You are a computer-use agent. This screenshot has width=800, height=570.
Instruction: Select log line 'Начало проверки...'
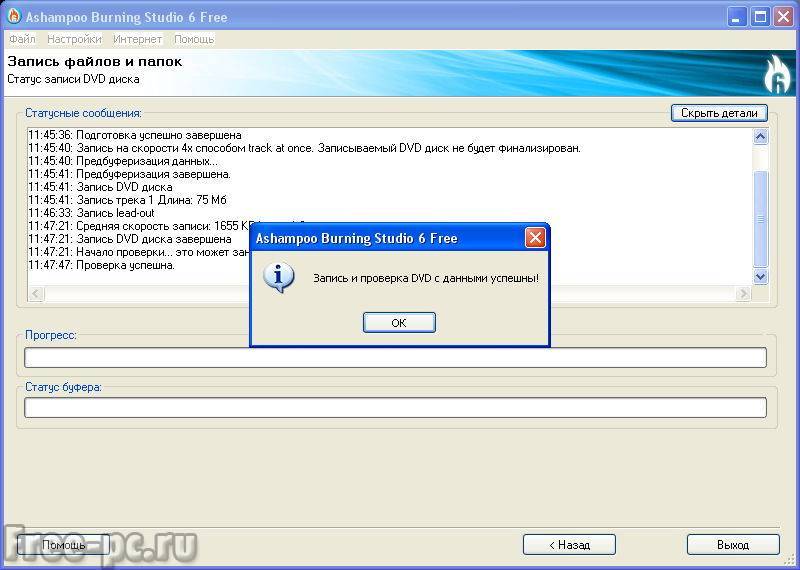click(x=138, y=252)
